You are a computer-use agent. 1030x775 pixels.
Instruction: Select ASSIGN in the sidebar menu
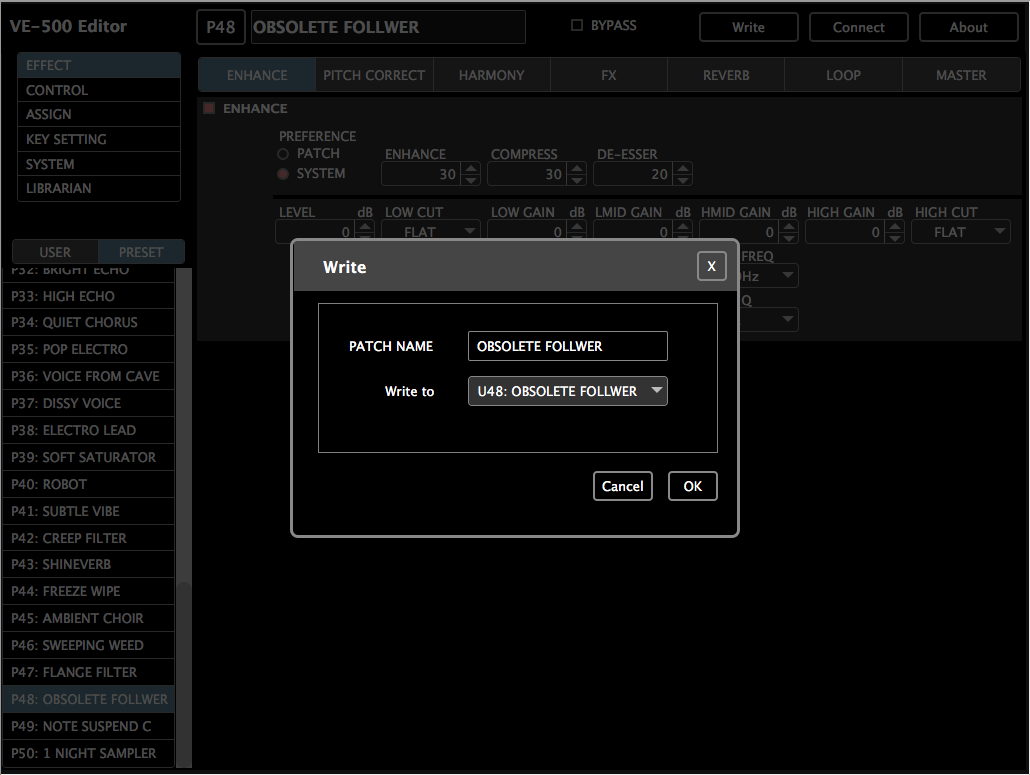[x=99, y=114]
